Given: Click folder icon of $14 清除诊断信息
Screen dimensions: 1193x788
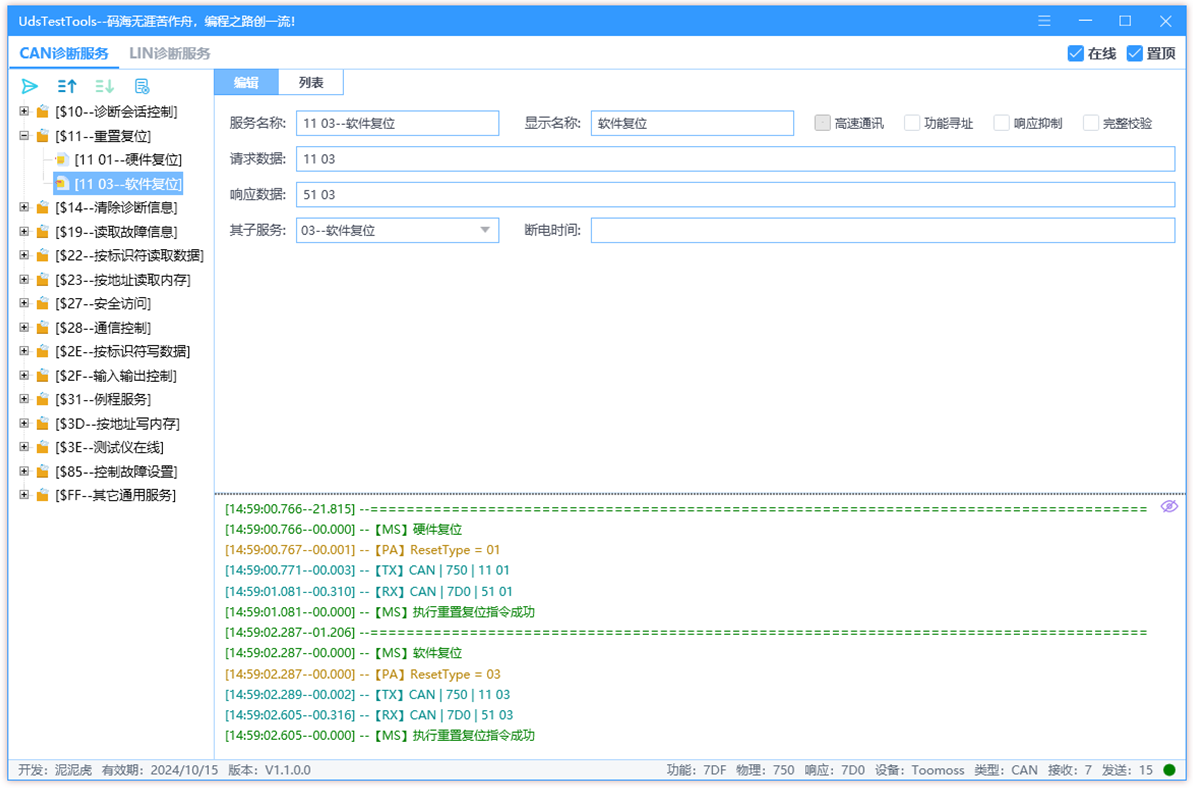Looking at the screenshot, I should 43,208.
